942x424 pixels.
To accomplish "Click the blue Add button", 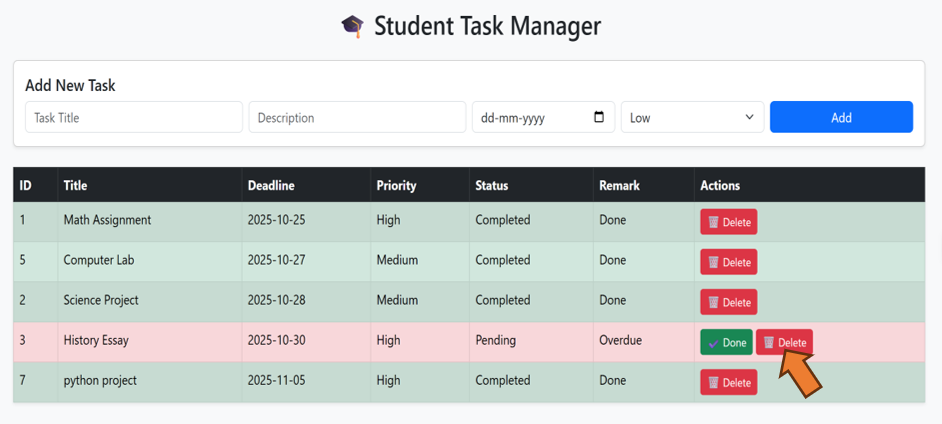I will (841, 117).
